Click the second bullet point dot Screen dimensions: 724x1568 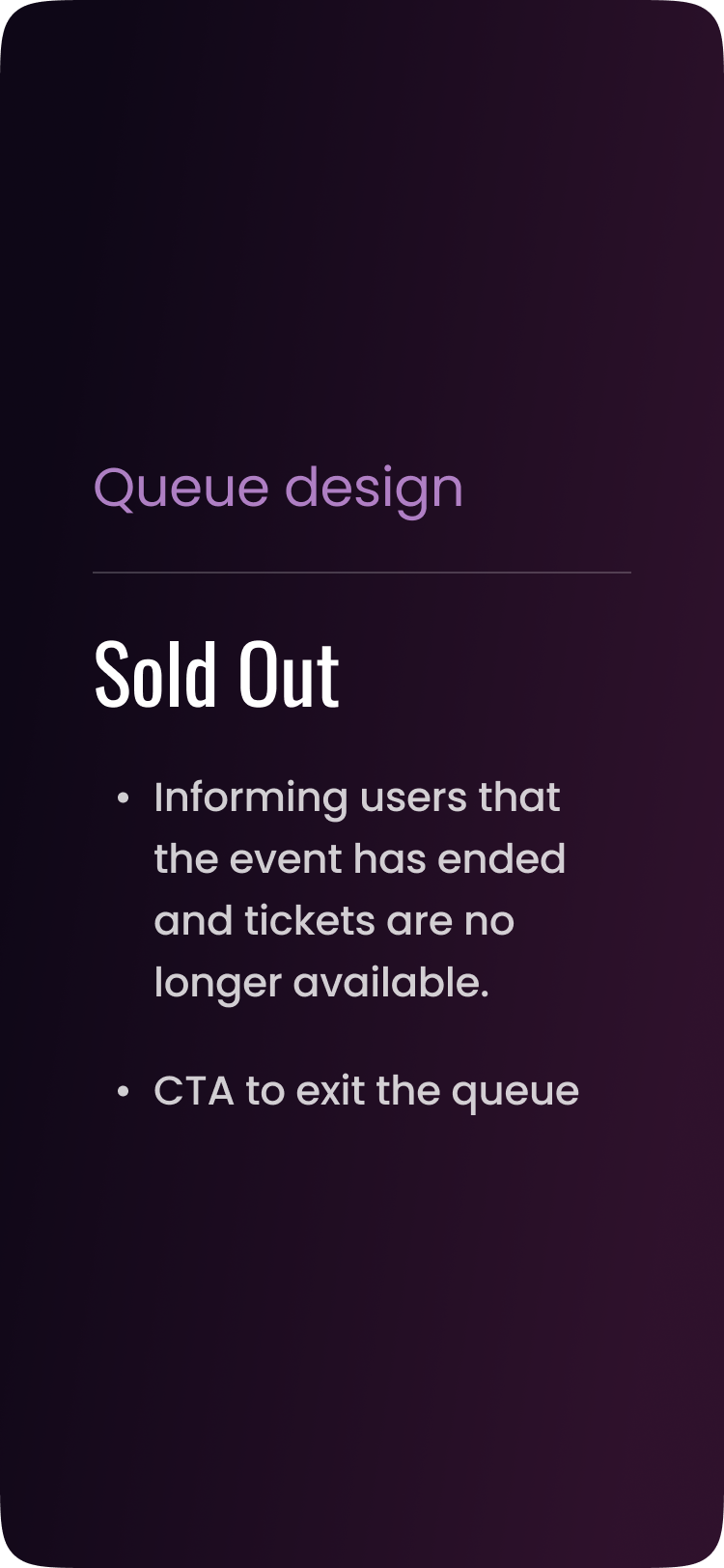(x=123, y=1092)
